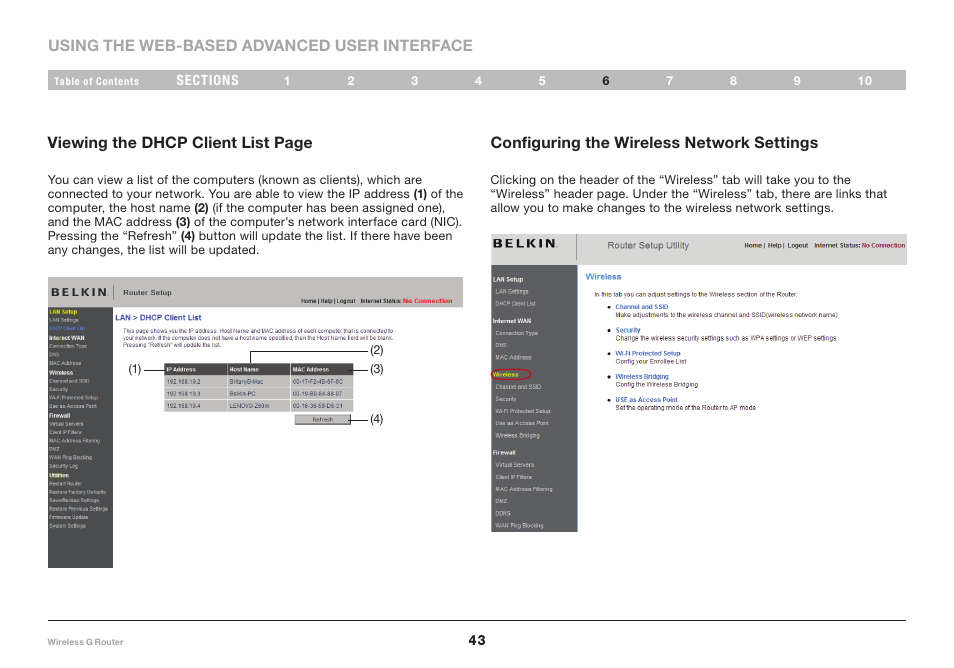Jump to section 8 in header bar
This screenshot has height=668, width=954.
pyautogui.click(x=733, y=81)
